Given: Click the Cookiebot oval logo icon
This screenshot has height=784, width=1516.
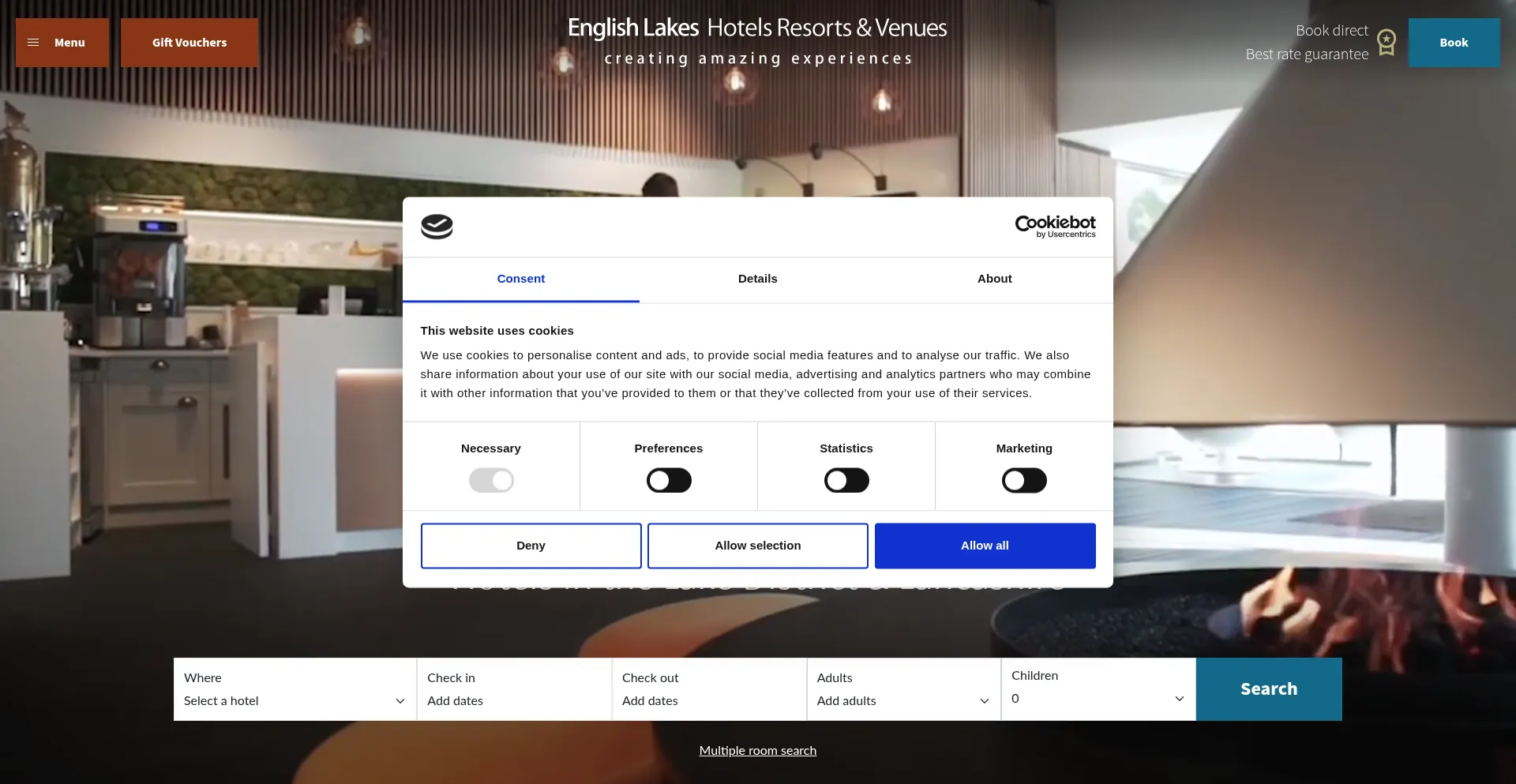Looking at the screenshot, I should pos(437,227).
